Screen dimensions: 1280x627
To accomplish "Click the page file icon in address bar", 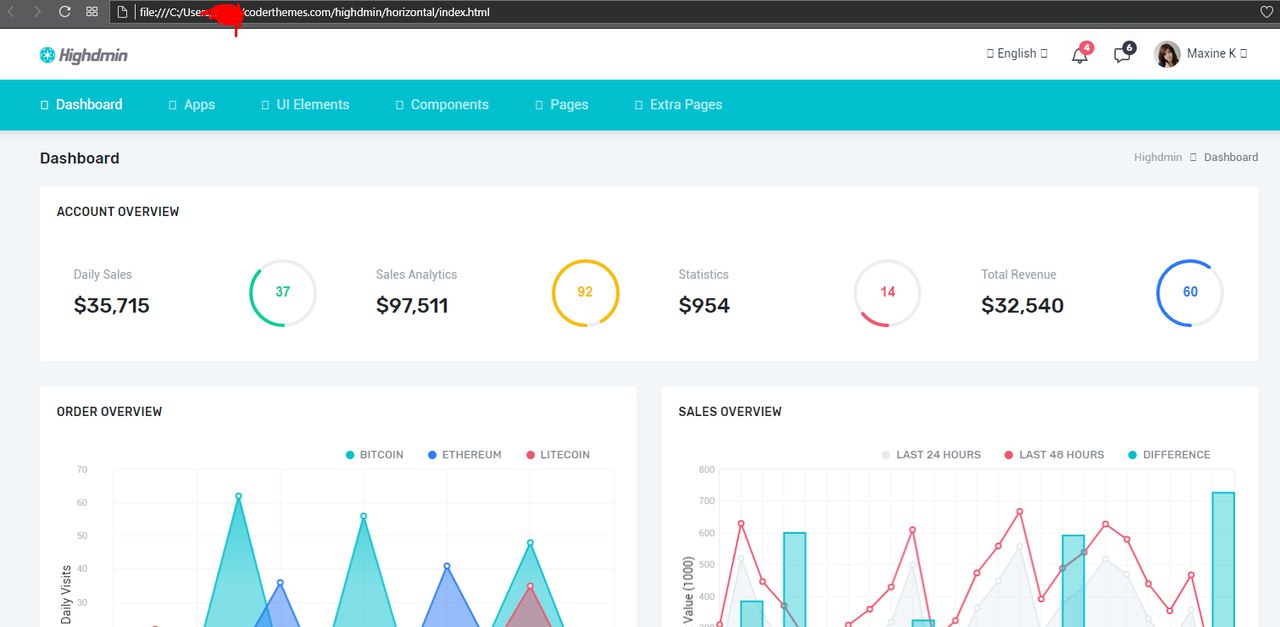I will click(122, 12).
